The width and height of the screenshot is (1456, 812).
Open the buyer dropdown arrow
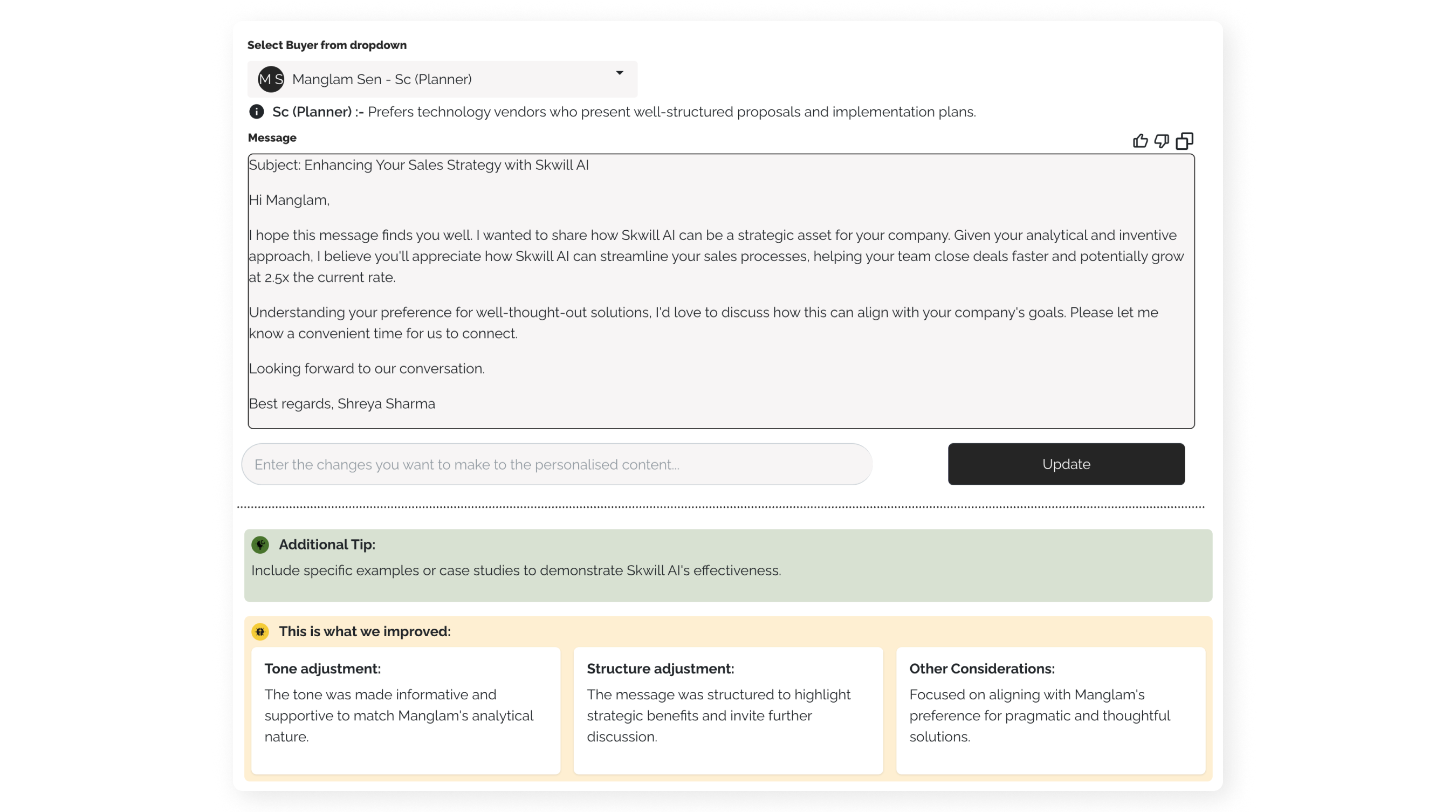click(620, 73)
